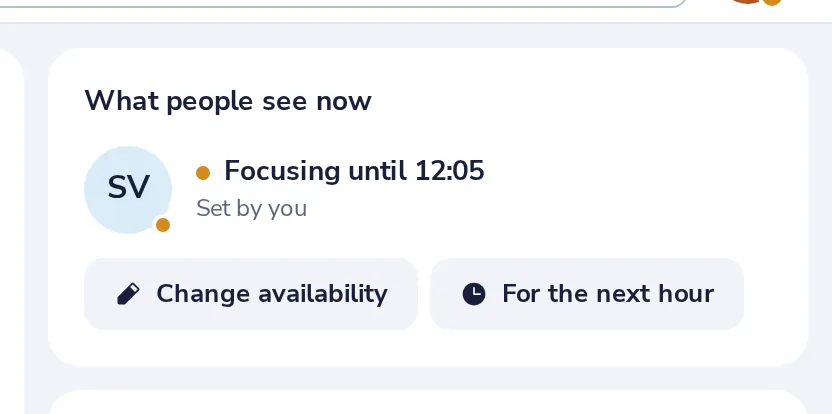Click the orange status dot on SV avatar
The image size is (832, 414).
(x=163, y=225)
